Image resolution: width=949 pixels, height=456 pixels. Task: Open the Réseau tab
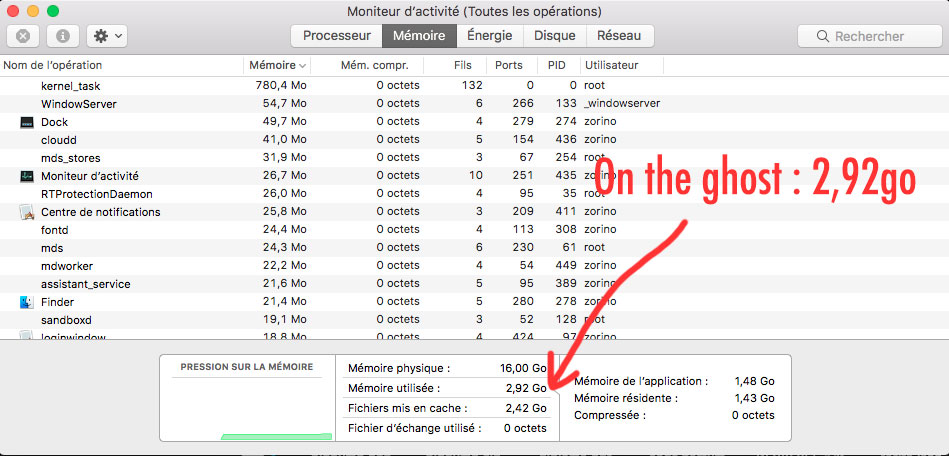619,36
